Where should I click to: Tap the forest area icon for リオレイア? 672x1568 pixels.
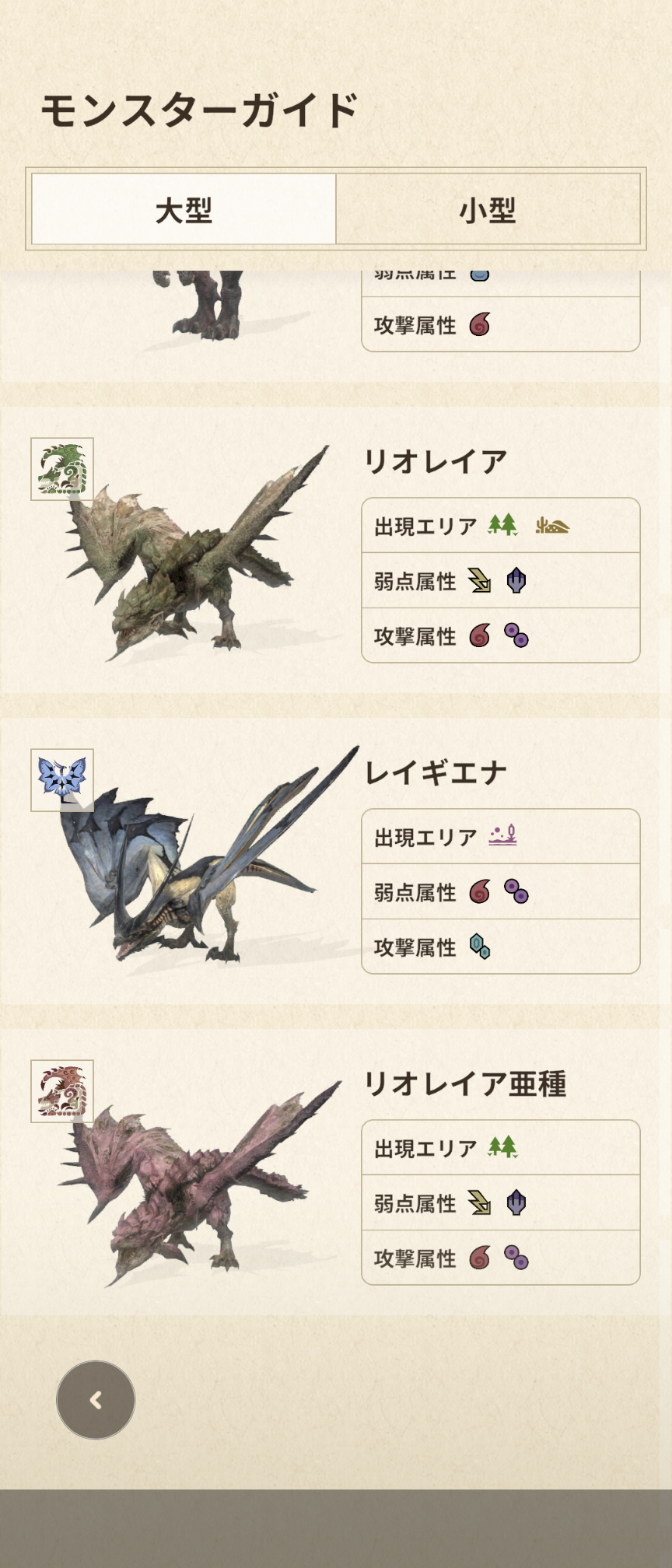click(502, 526)
